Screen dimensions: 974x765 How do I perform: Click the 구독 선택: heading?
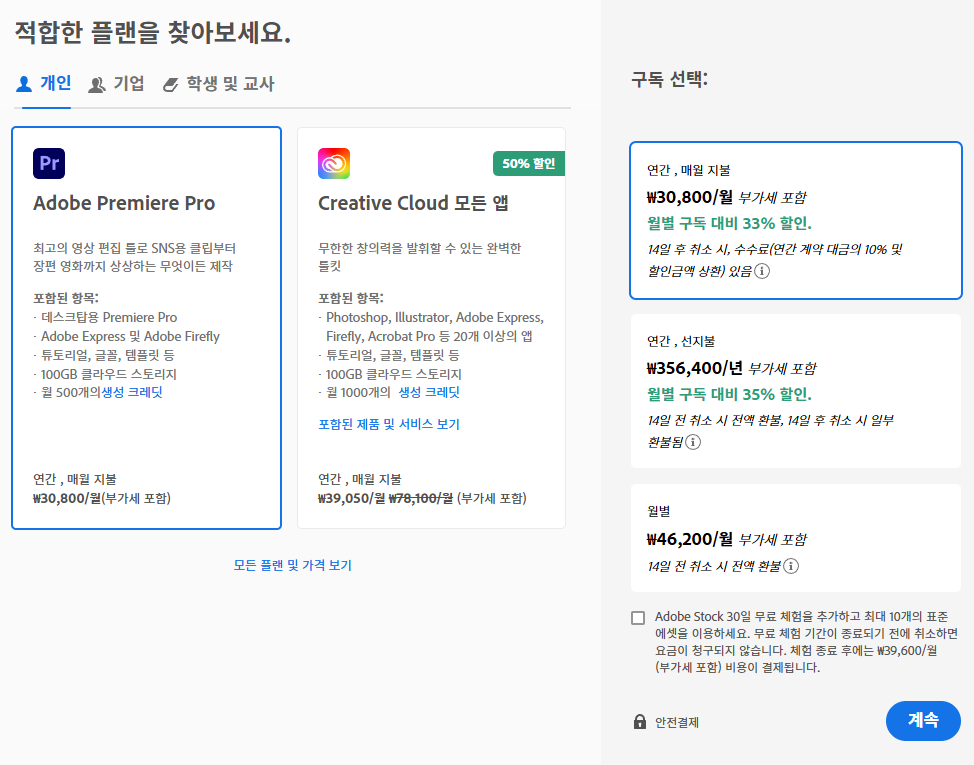[669, 79]
